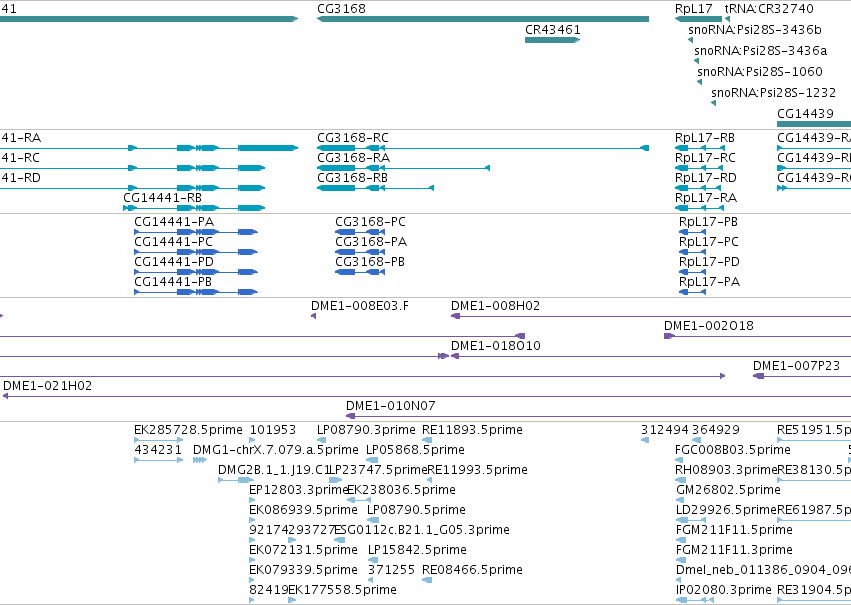The height and width of the screenshot is (605, 851).
Task: Open the RpL17-PD protein label
Action: coord(709,262)
